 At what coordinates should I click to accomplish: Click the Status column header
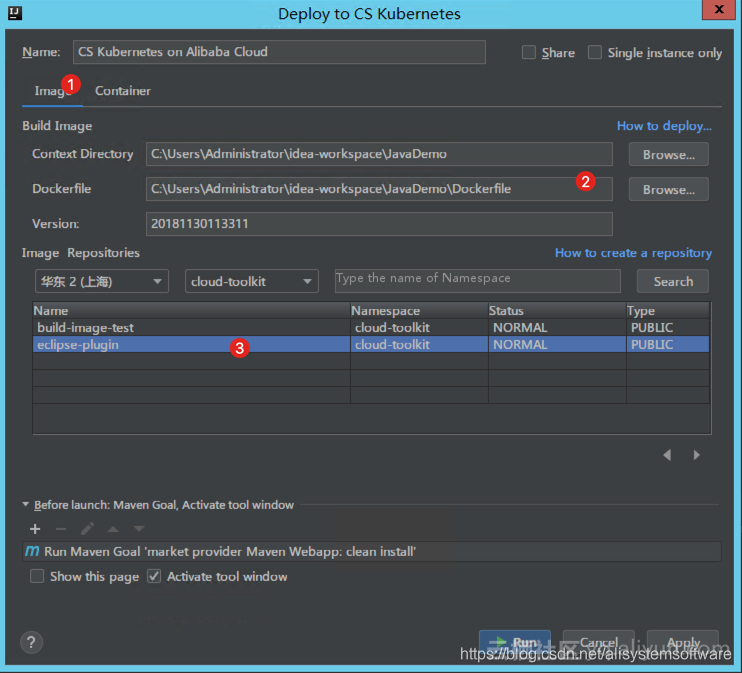557,310
